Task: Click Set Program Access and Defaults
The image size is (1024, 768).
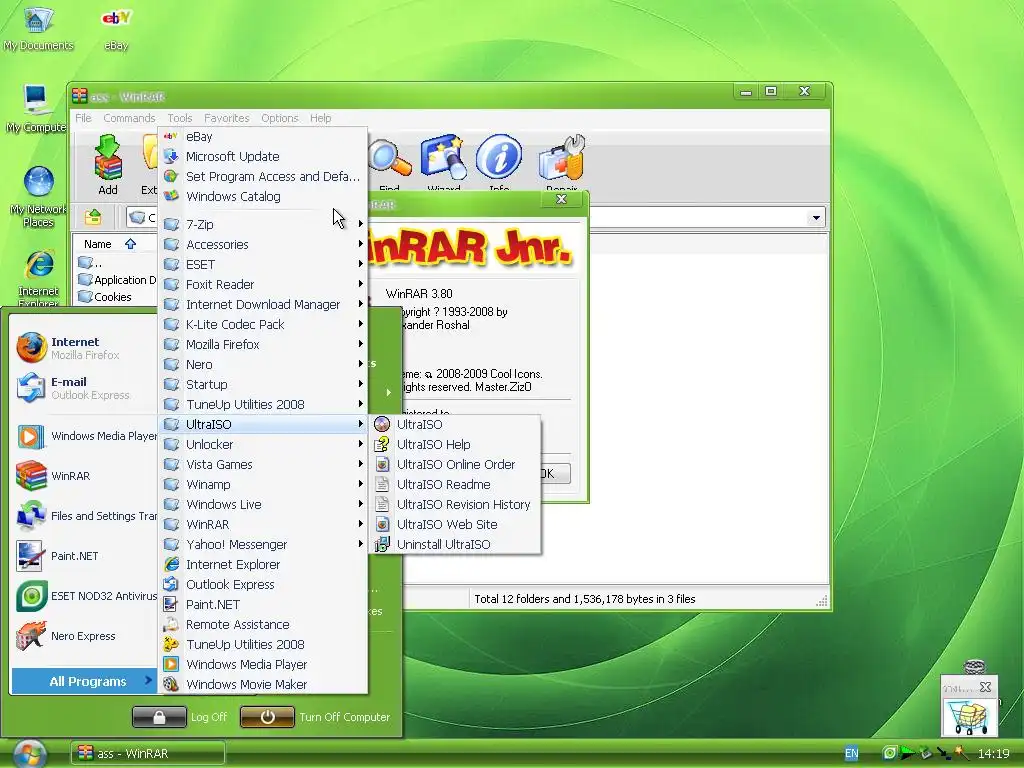Action: [x=263, y=176]
